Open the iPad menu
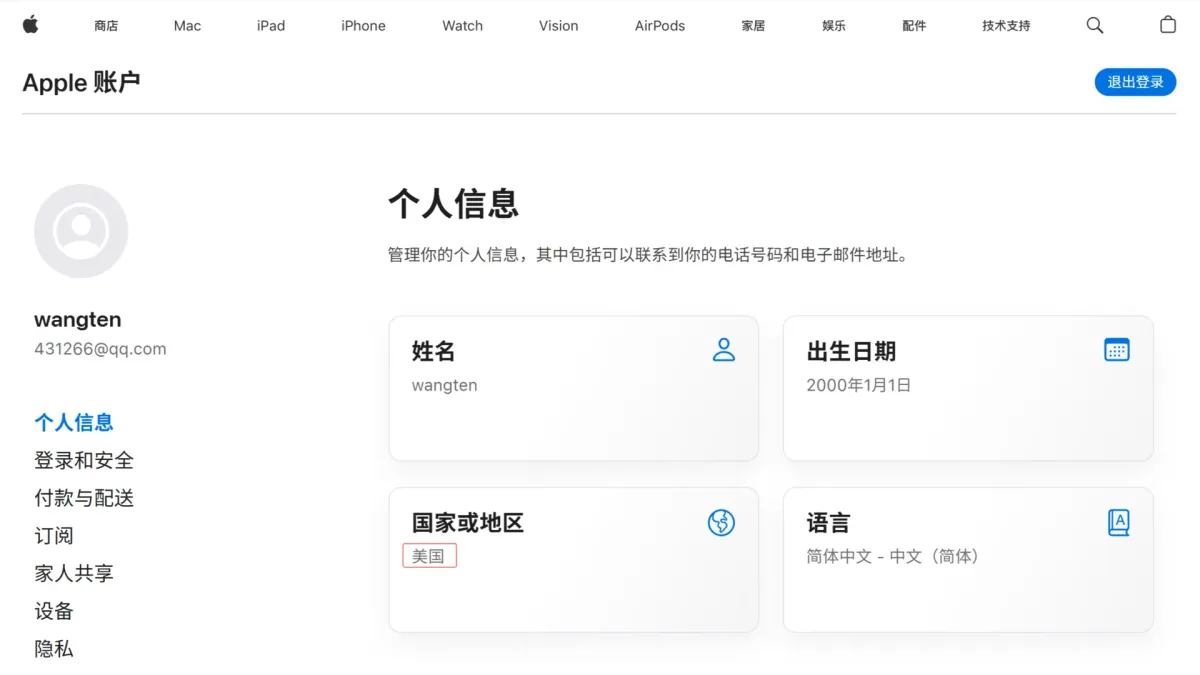Viewport: 1200px width, 675px height. (271, 26)
